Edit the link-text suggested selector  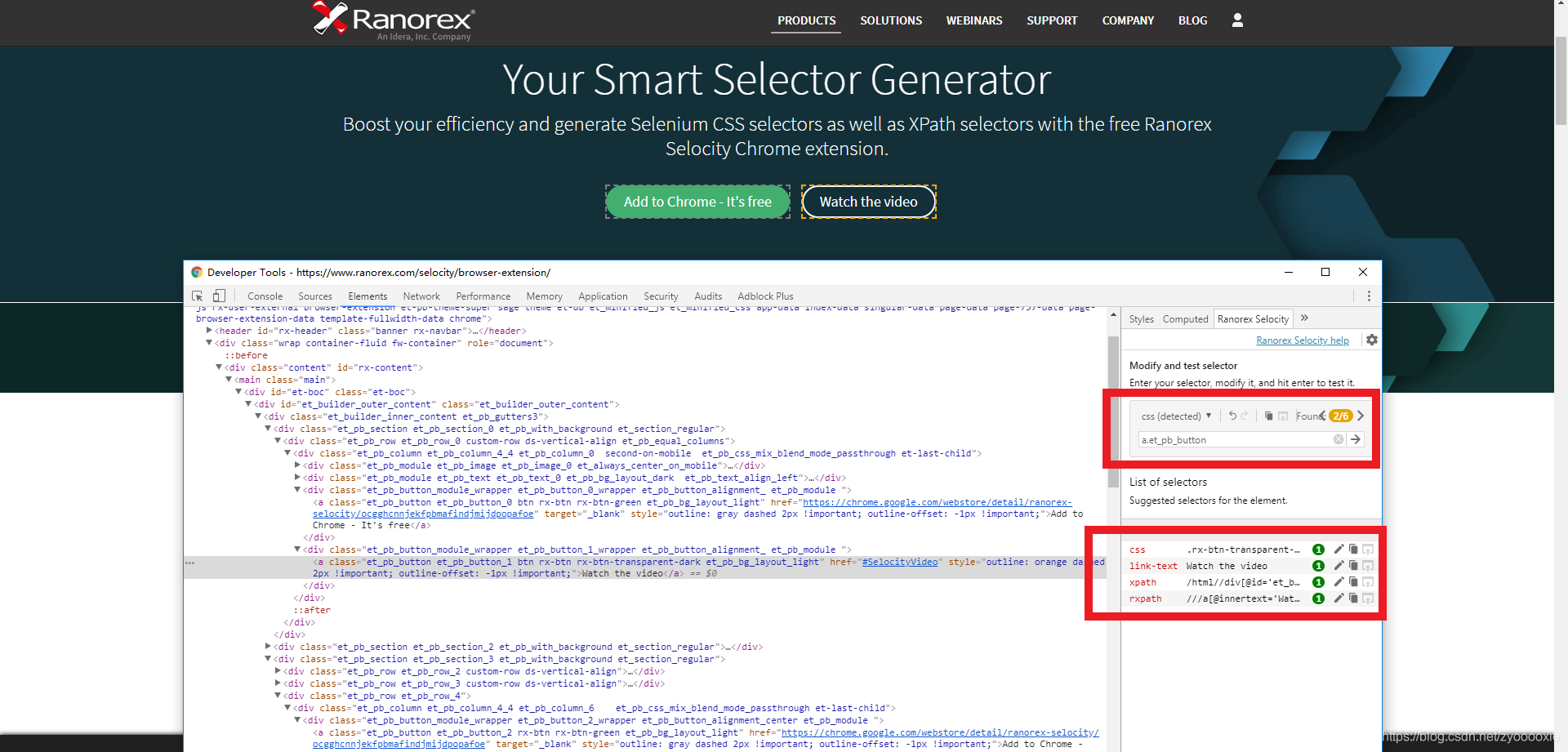coord(1339,566)
